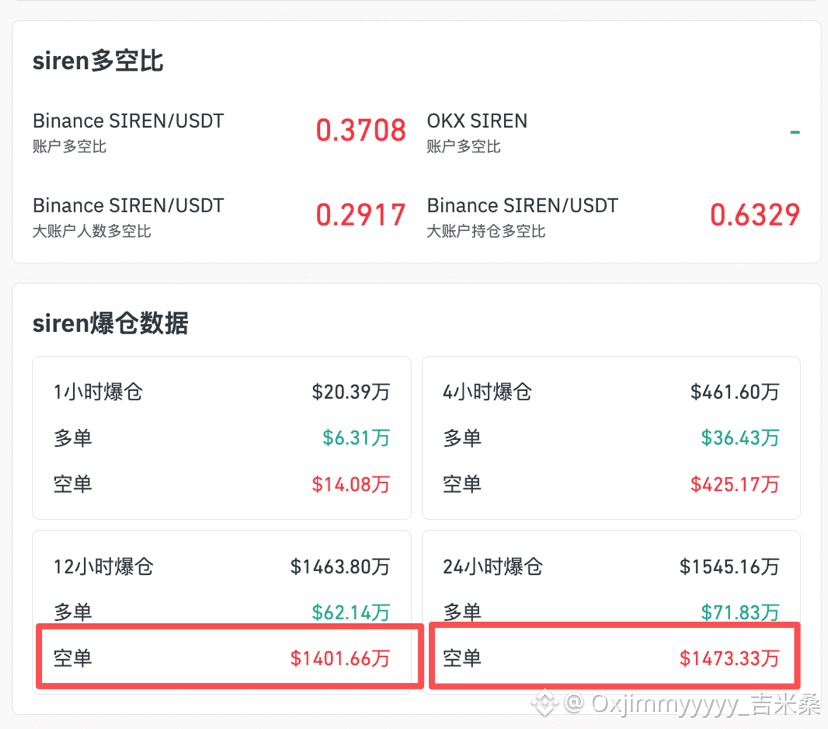The image size is (828, 729).
Task: Click the 24小时爆仓 total $1545.16万
Action: tap(729, 566)
